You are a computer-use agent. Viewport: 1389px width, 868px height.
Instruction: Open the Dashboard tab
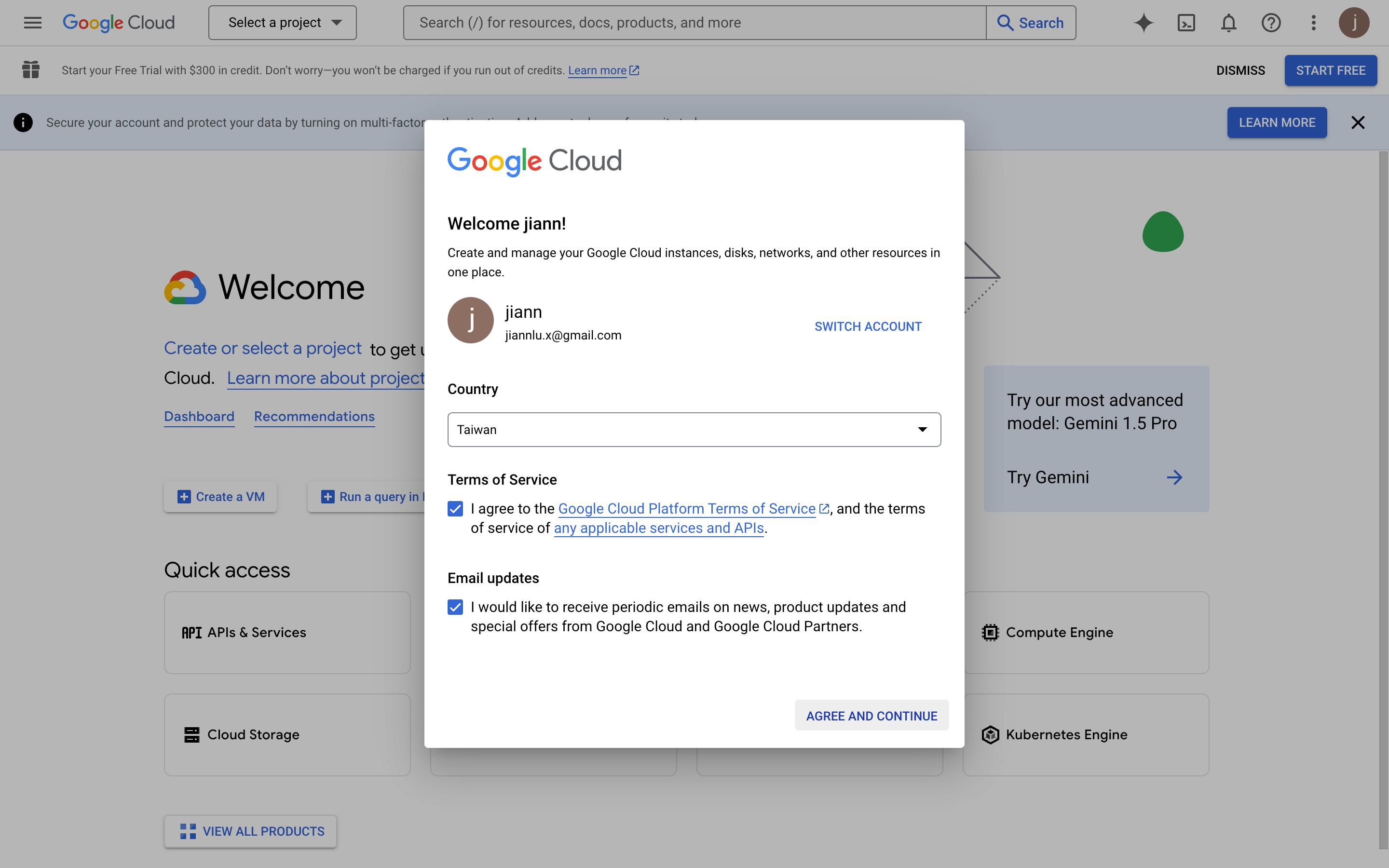(x=199, y=416)
